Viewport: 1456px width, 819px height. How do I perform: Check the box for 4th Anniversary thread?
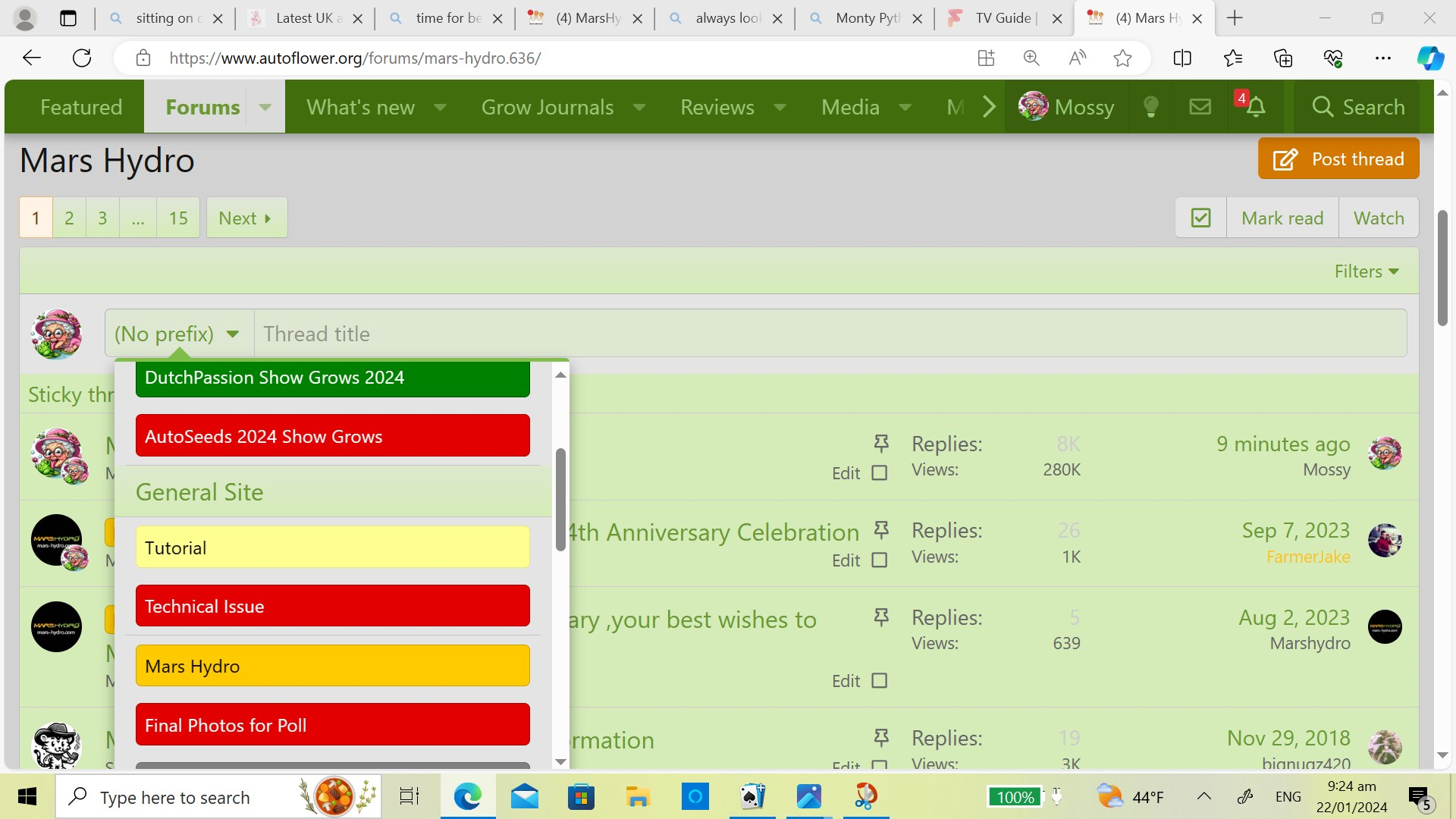point(880,560)
